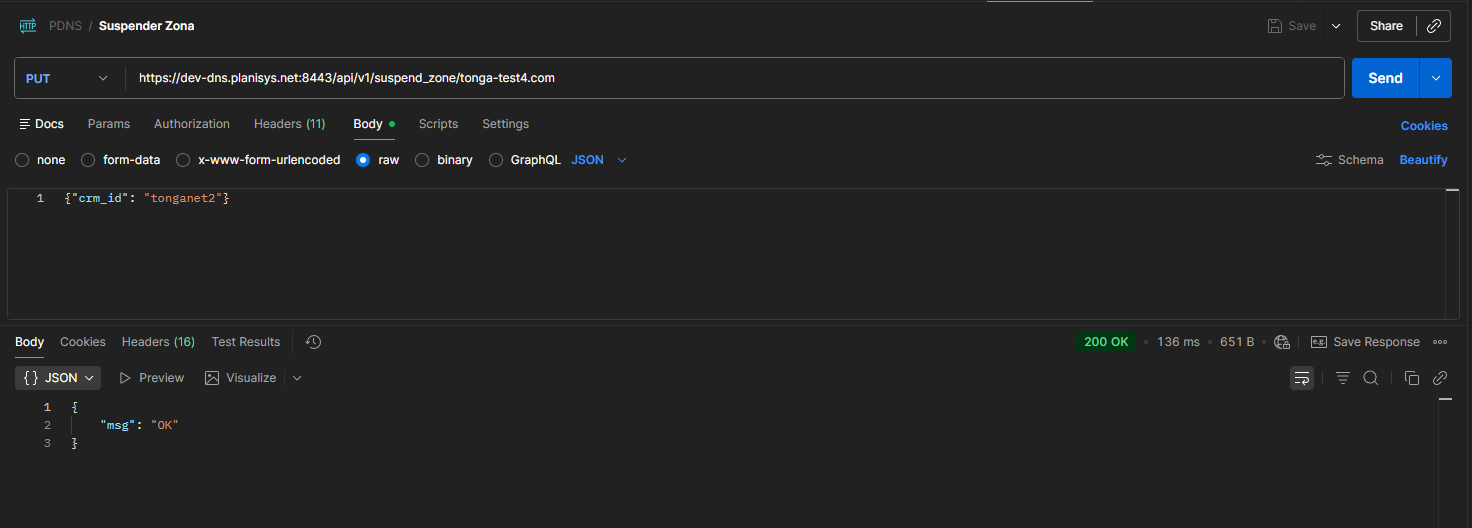Open response more options ellipsis

(1440, 342)
